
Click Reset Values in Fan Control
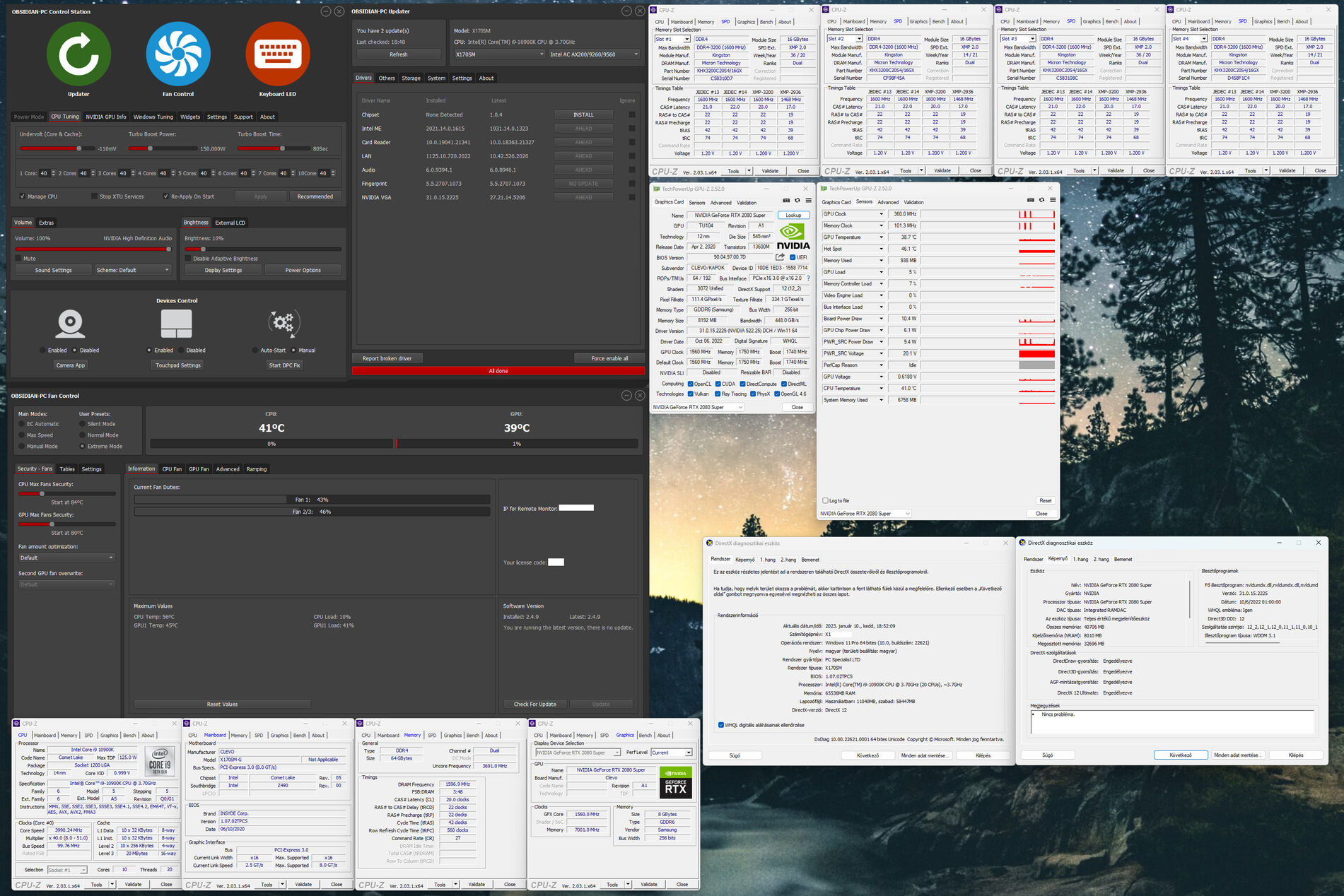coord(222,705)
